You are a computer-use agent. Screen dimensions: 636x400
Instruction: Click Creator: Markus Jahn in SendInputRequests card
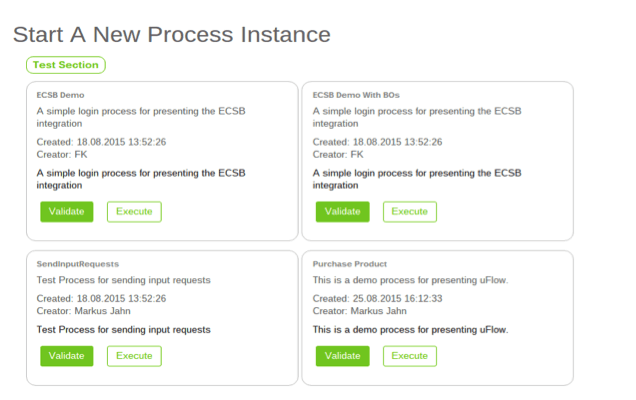click(x=84, y=311)
